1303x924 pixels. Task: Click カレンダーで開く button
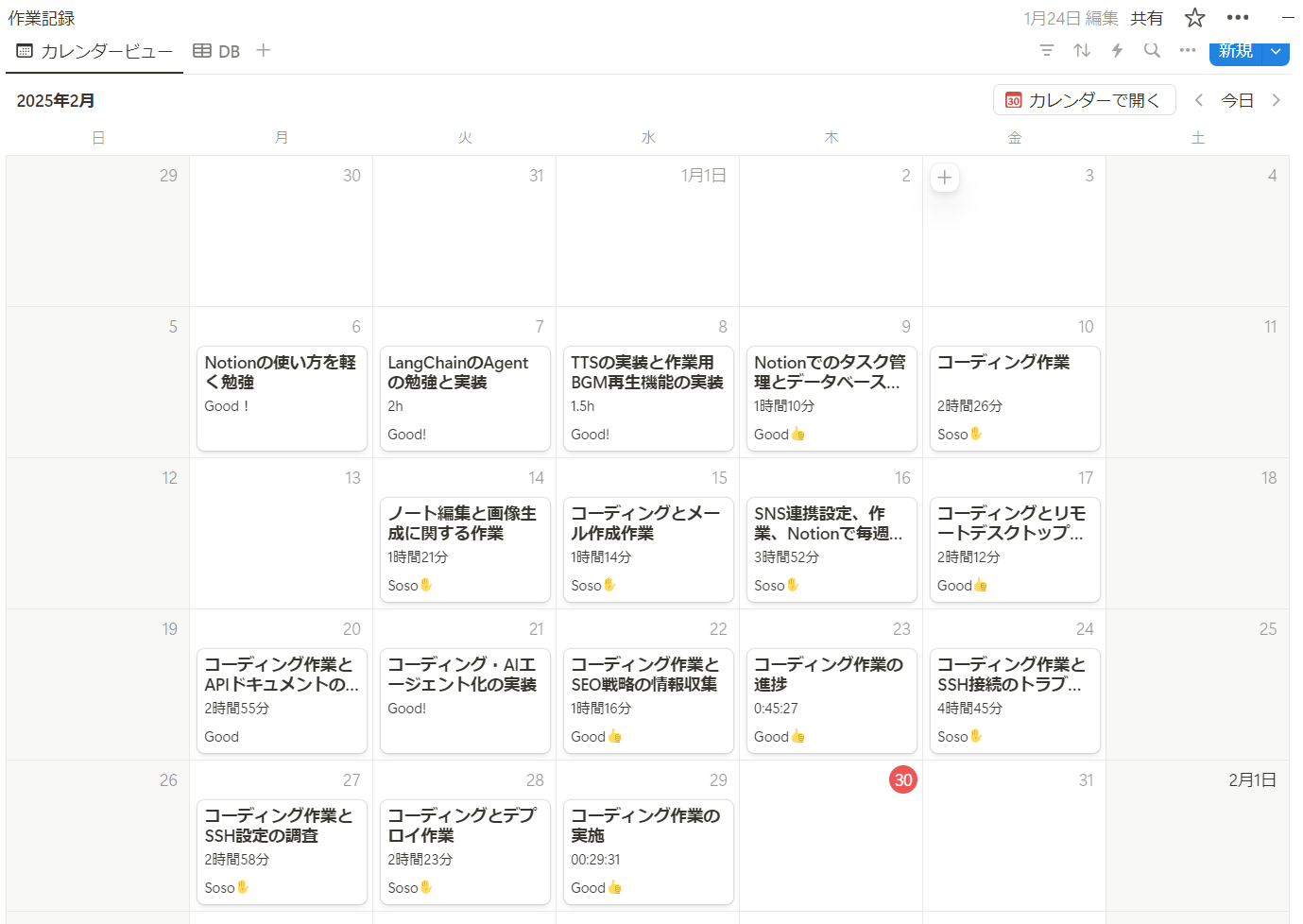pyautogui.click(x=1084, y=100)
